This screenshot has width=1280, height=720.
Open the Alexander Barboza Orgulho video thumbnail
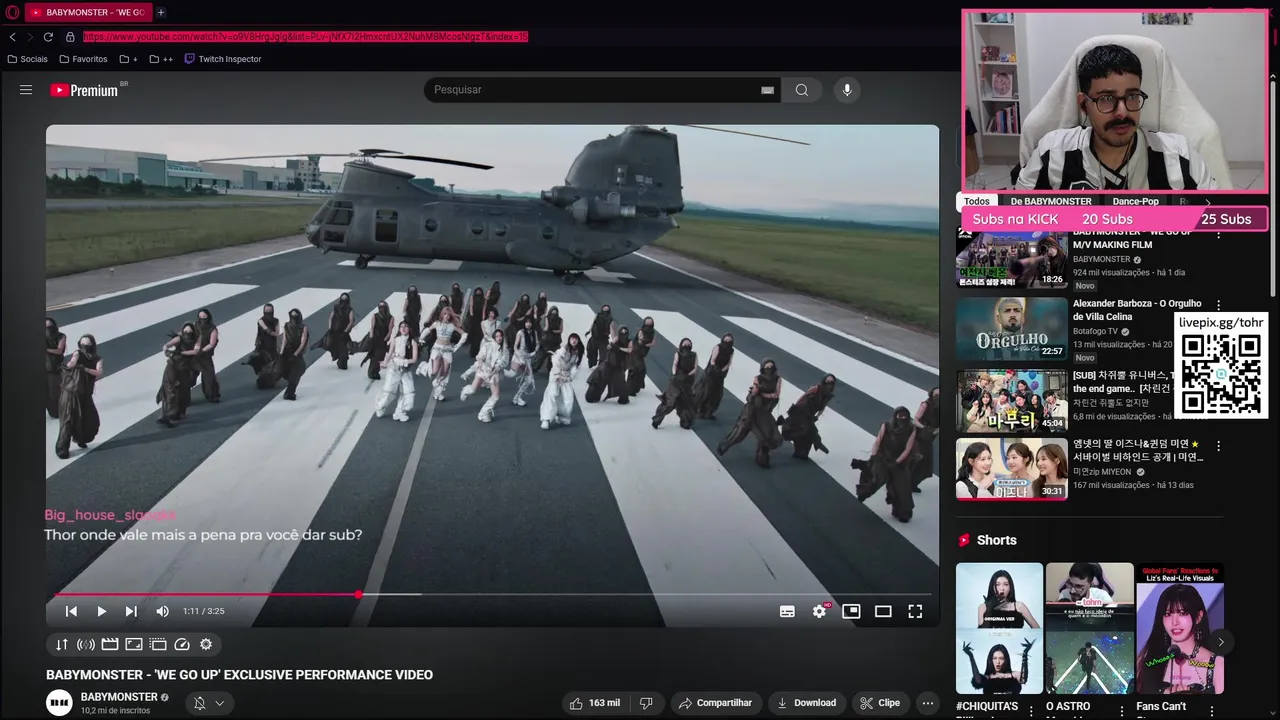(1011, 329)
